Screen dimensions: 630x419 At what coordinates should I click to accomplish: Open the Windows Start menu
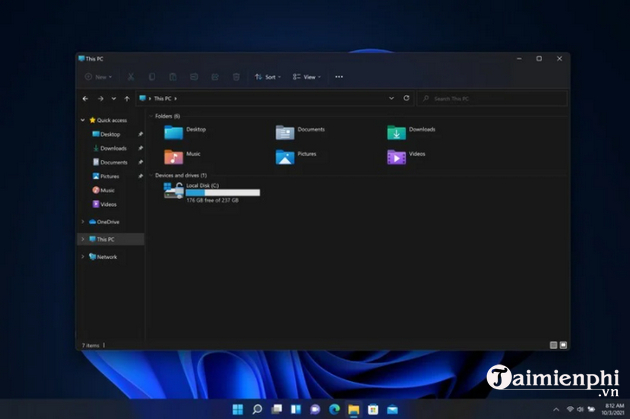tap(237, 409)
